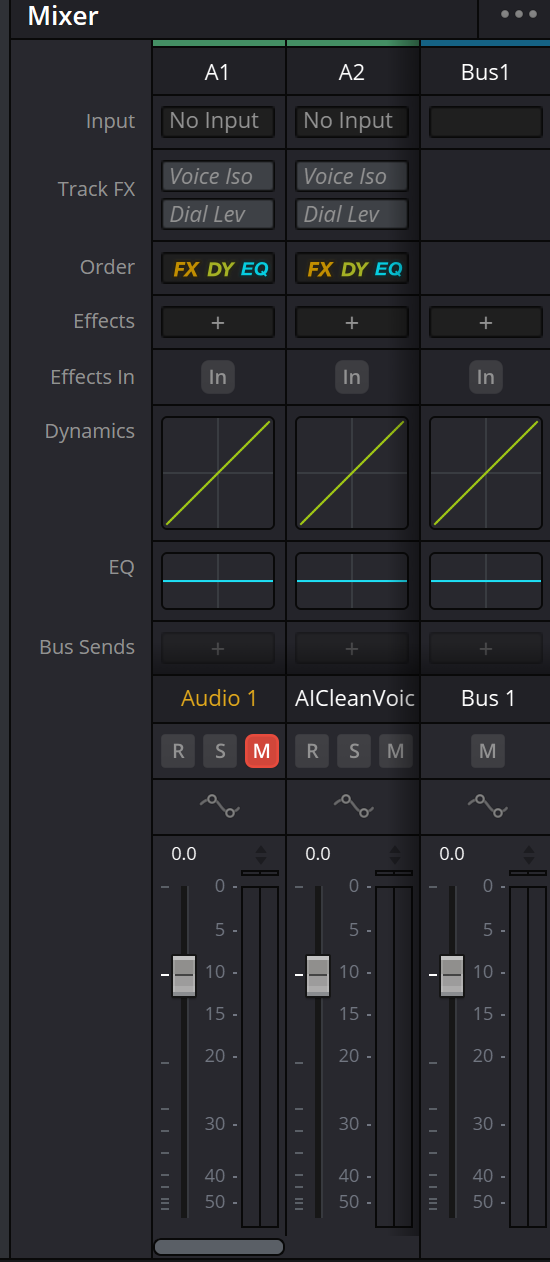
Task: Open the A1 Input selector
Action: [218, 121]
